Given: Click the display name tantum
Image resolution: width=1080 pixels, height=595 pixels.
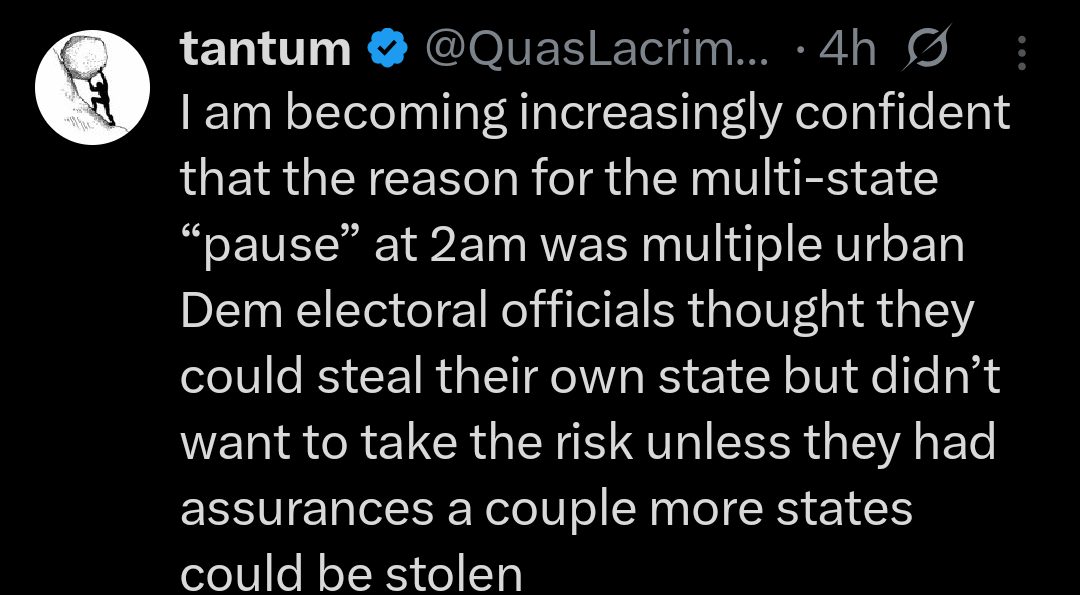Looking at the screenshot, I should click(x=265, y=50).
